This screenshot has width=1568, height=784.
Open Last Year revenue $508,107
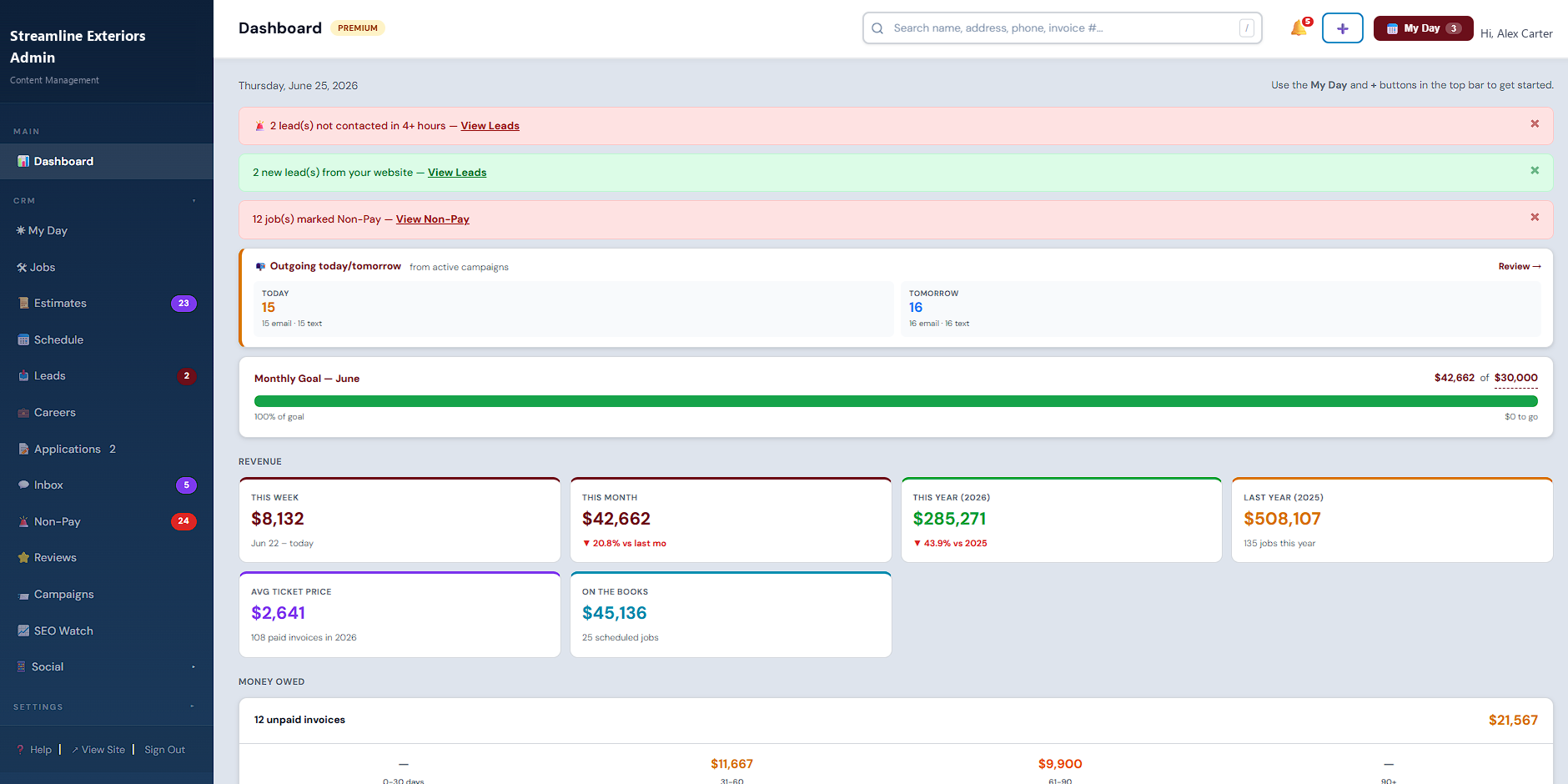pos(1392,520)
